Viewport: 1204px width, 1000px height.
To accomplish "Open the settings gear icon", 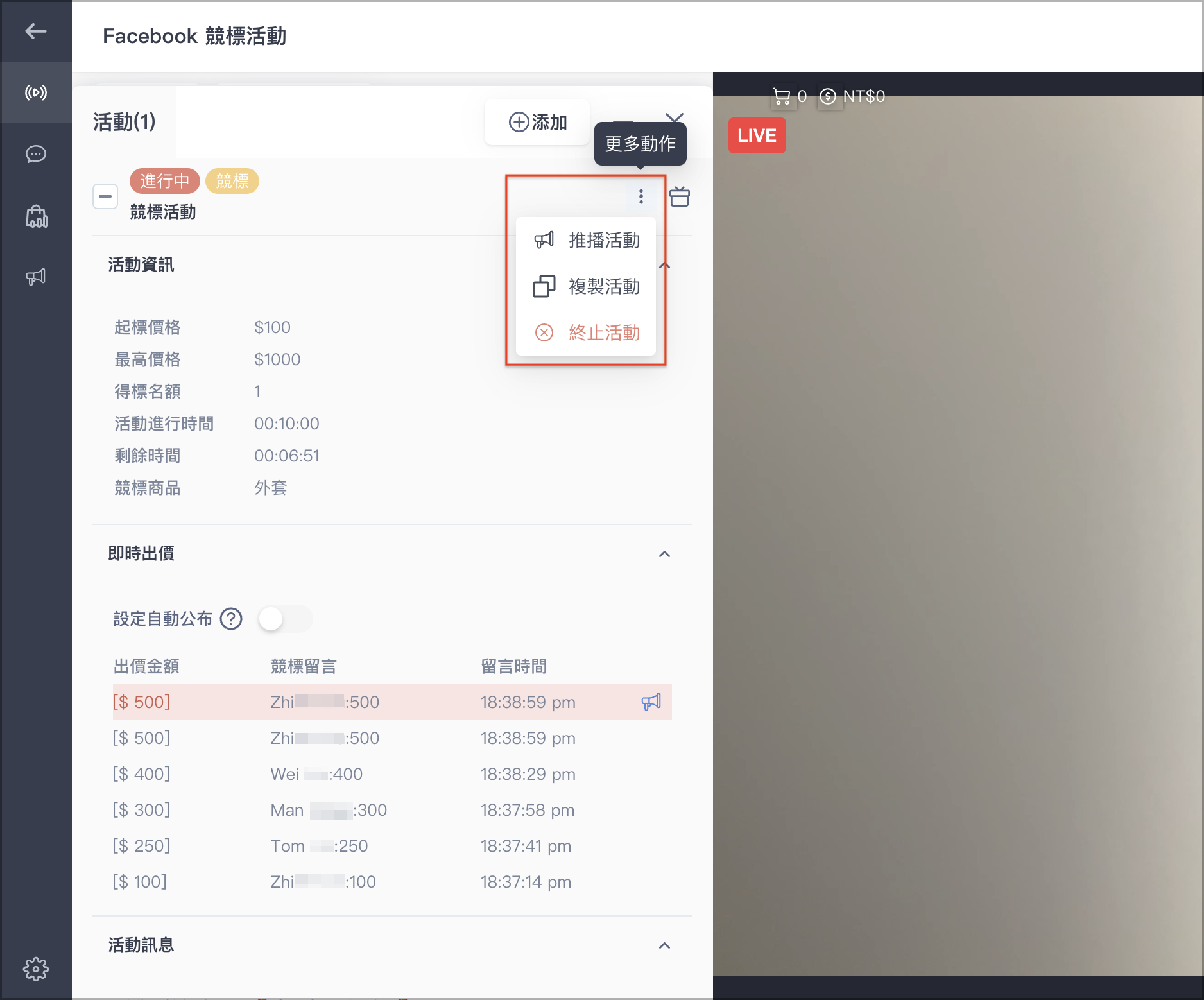I will point(36,969).
